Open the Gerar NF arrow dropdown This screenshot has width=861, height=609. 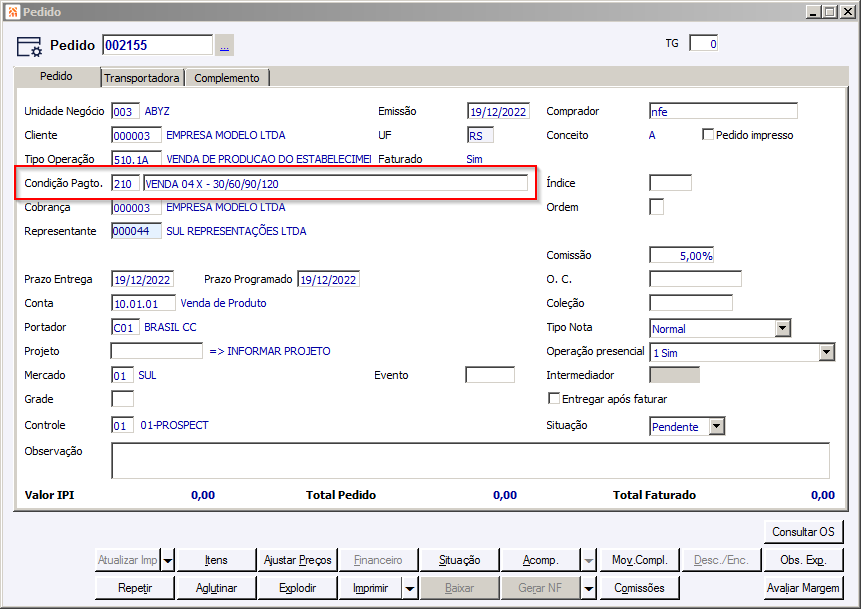588,588
